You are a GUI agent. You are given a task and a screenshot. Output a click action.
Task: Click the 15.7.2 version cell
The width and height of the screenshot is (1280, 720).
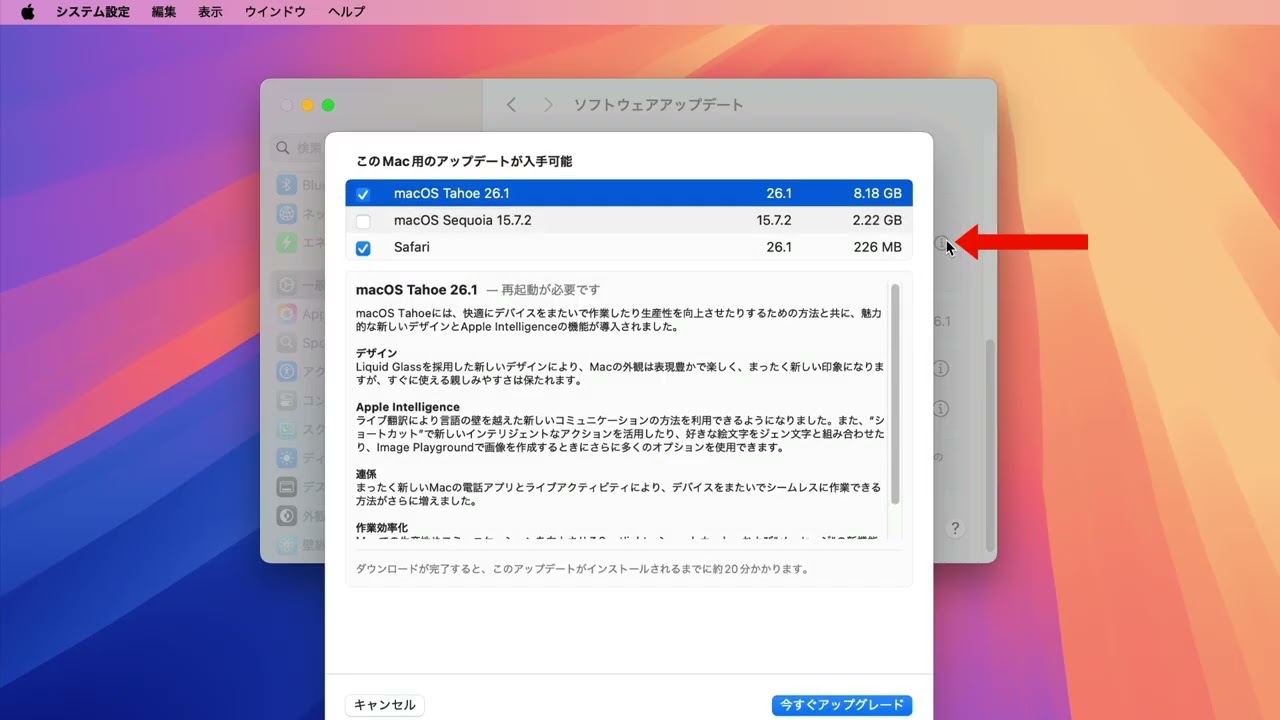[x=774, y=220]
